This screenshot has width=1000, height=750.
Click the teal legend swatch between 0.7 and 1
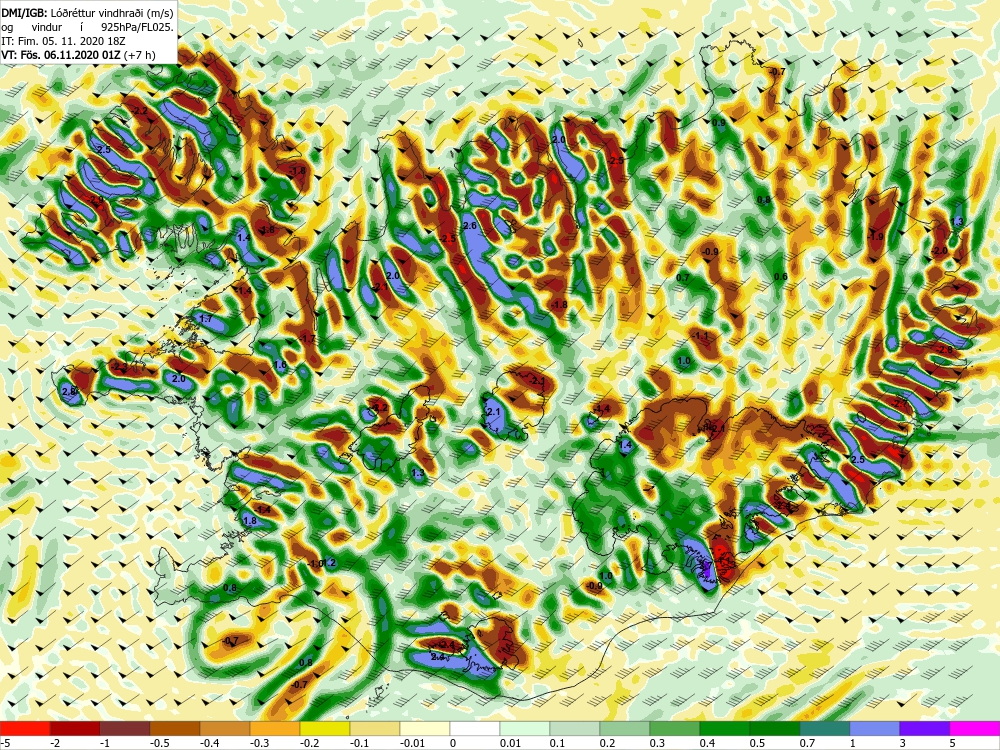(x=825, y=728)
